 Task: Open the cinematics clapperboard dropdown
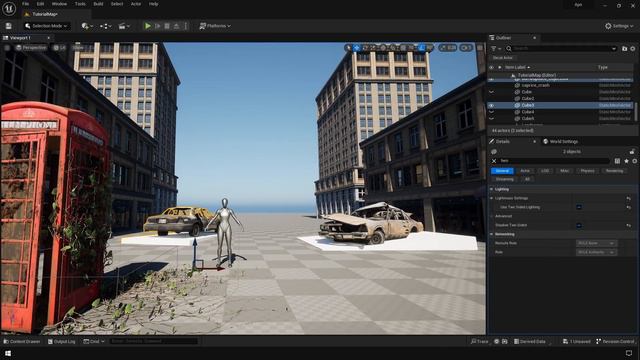coord(124,26)
